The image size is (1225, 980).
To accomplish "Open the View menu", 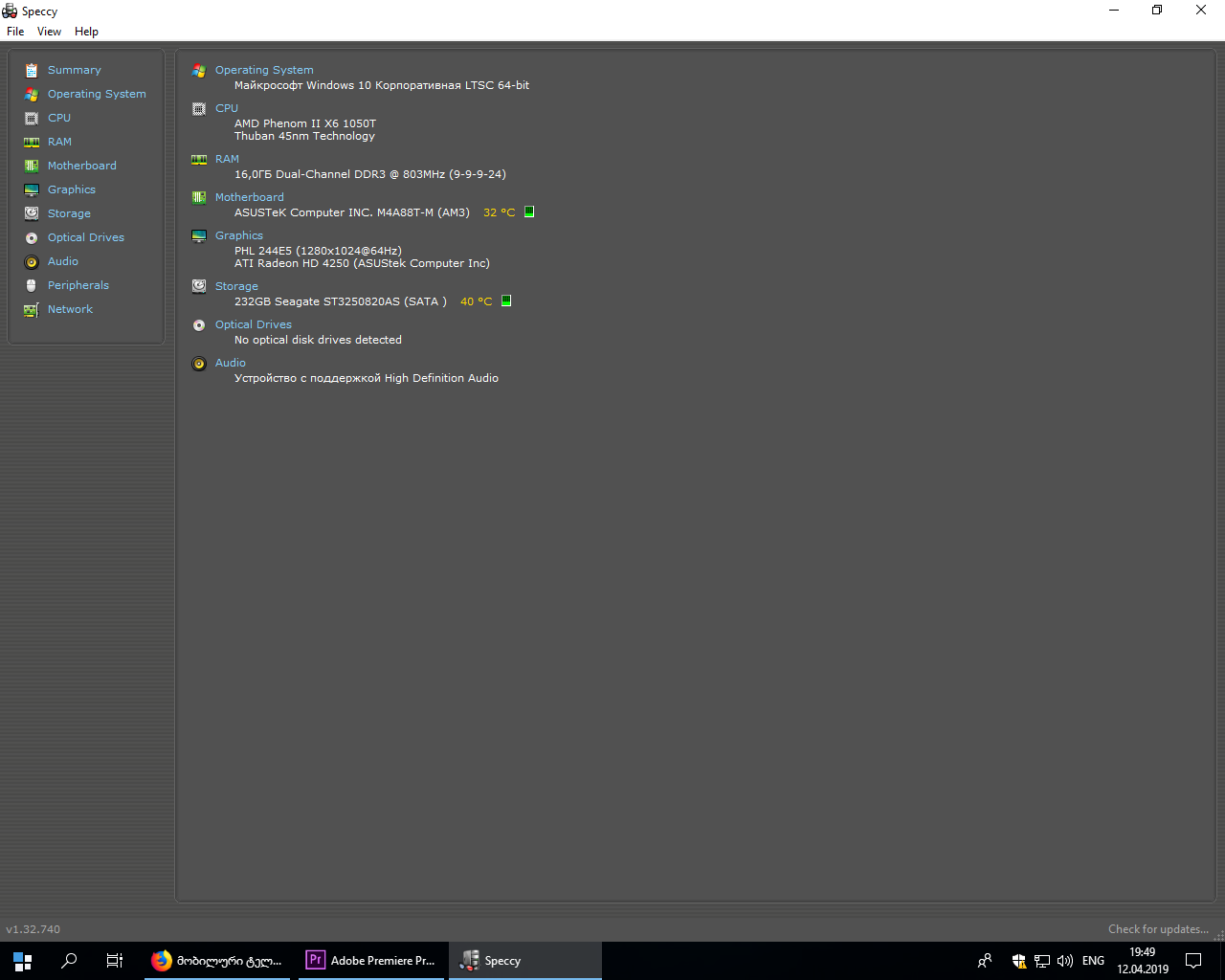I will [x=49, y=32].
